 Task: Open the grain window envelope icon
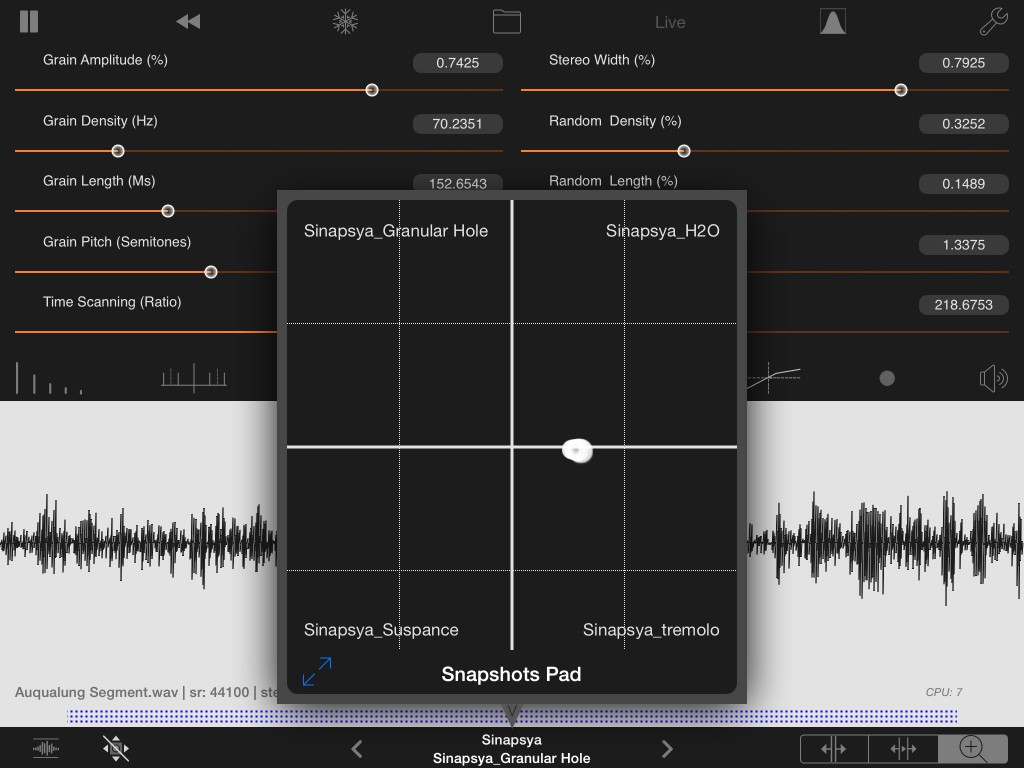[x=833, y=22]
